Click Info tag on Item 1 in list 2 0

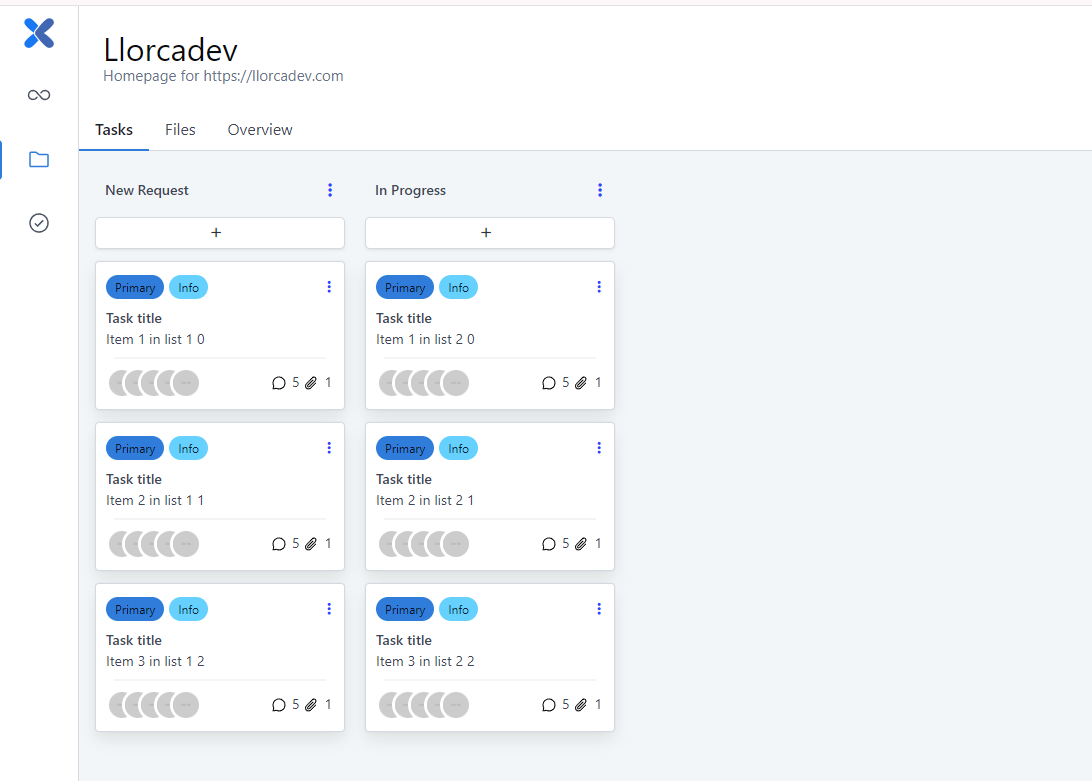click(458, 288)
